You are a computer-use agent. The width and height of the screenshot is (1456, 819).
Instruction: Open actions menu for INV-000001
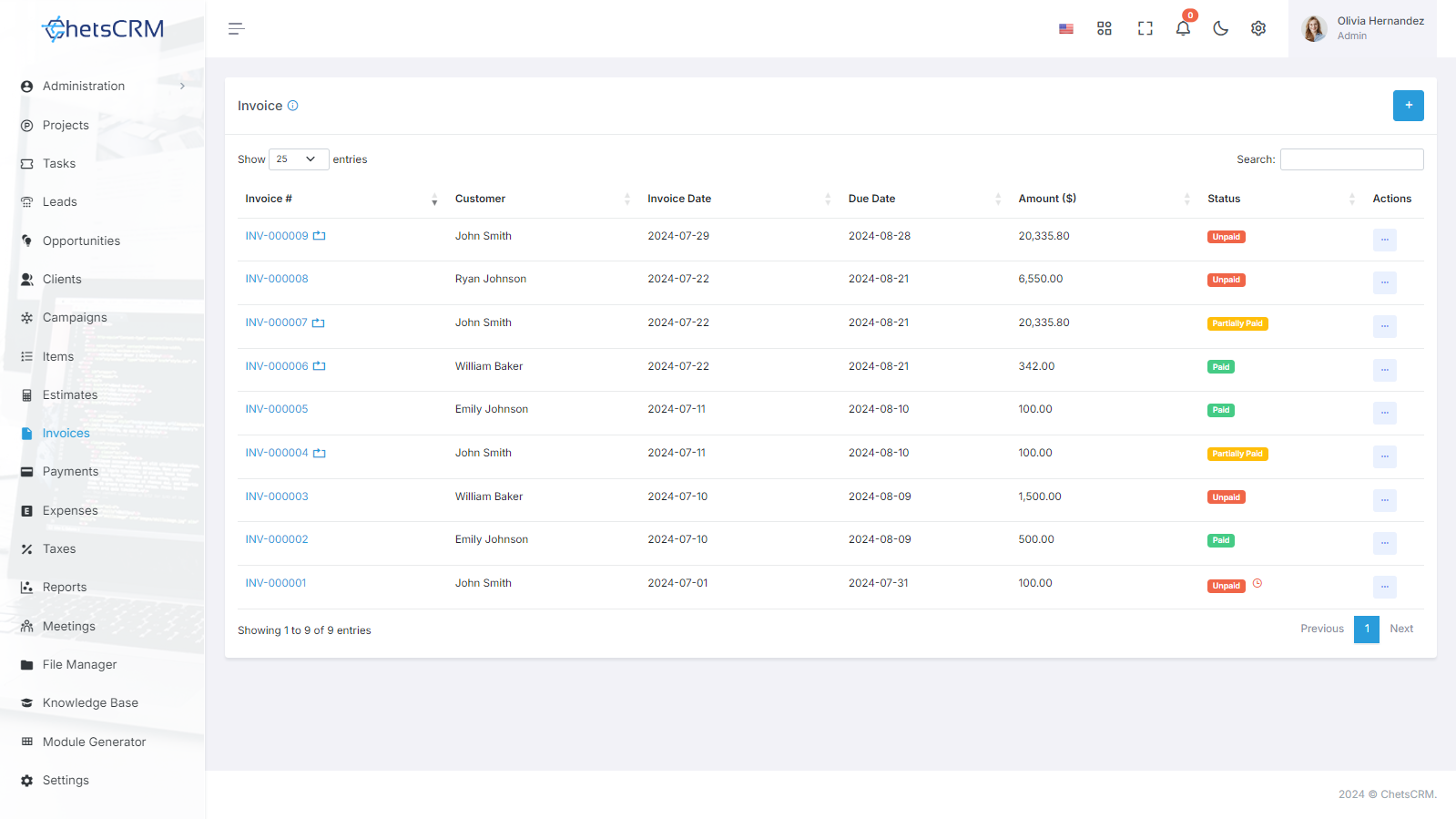pyautogui.click(x=1385, y=587)
